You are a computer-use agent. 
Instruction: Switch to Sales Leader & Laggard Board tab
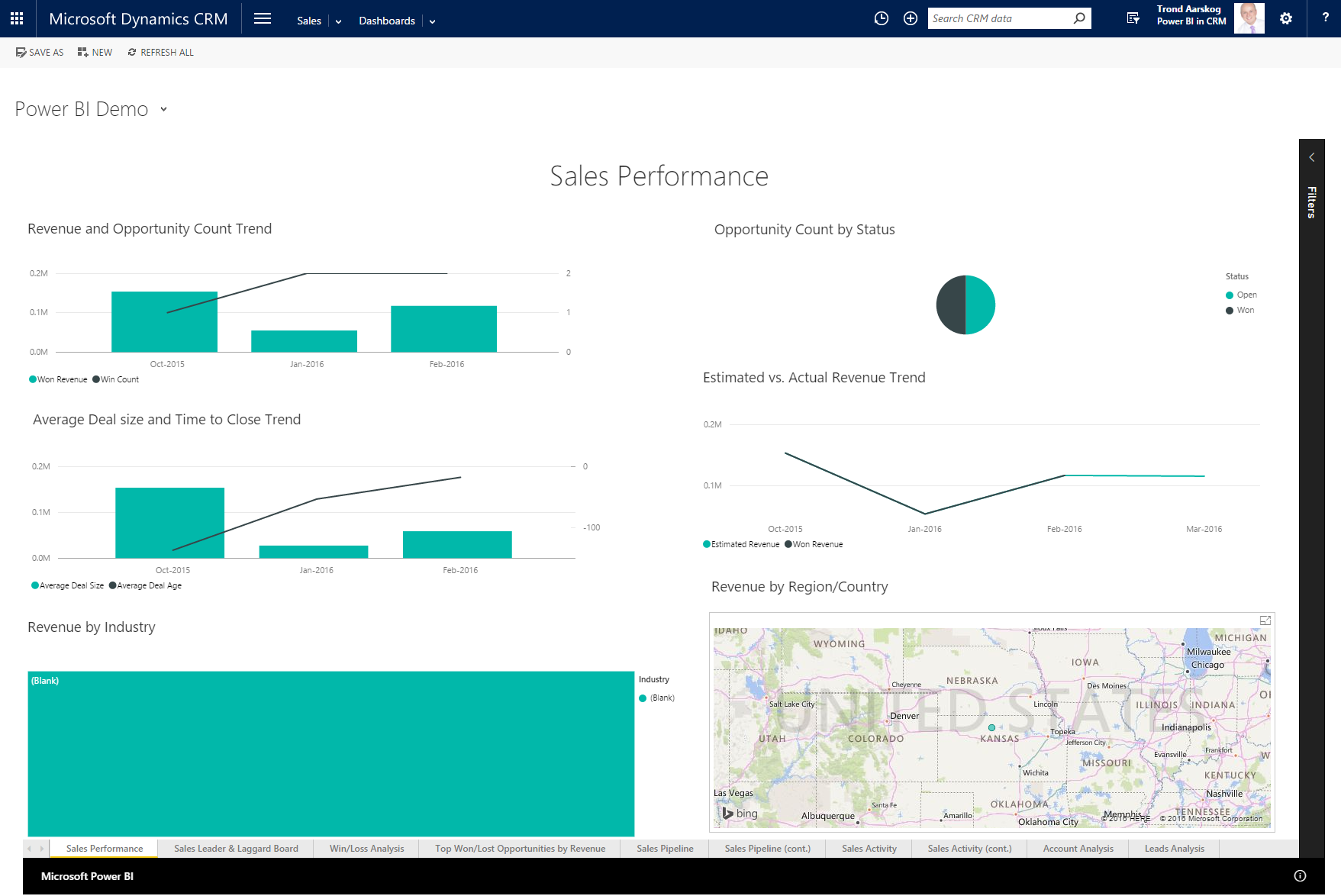point(236,849)
